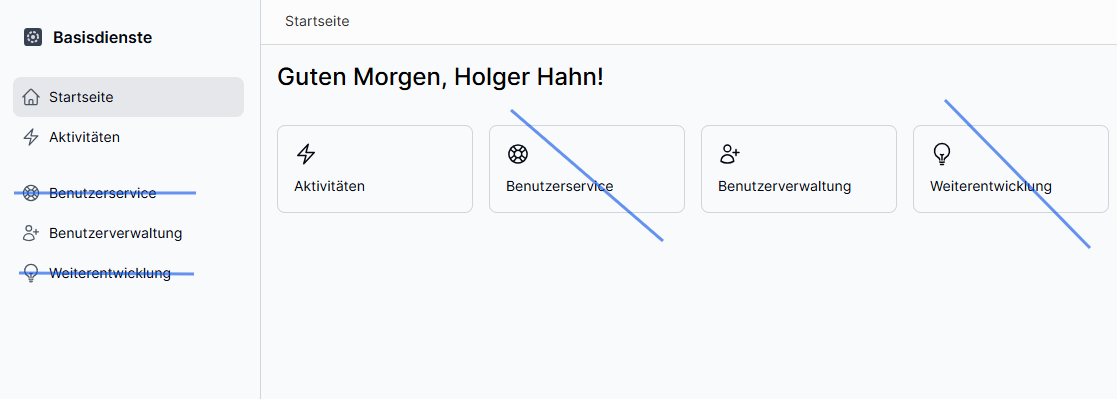Click the Basisdienste logo icon

click(33, 37)
